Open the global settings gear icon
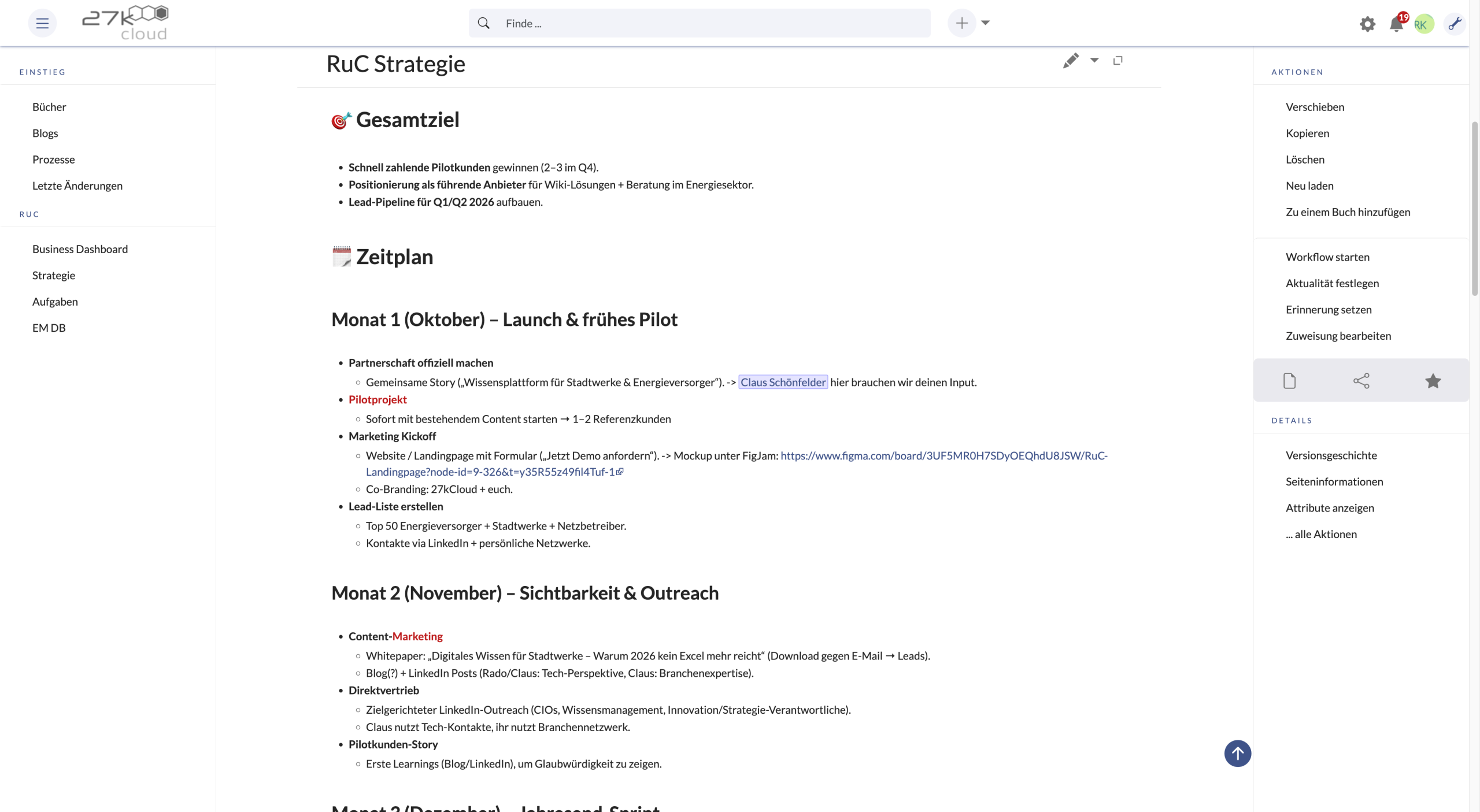Viewport: 1480px width, 812px height. pyautogui.click(x=1367, y=24)
